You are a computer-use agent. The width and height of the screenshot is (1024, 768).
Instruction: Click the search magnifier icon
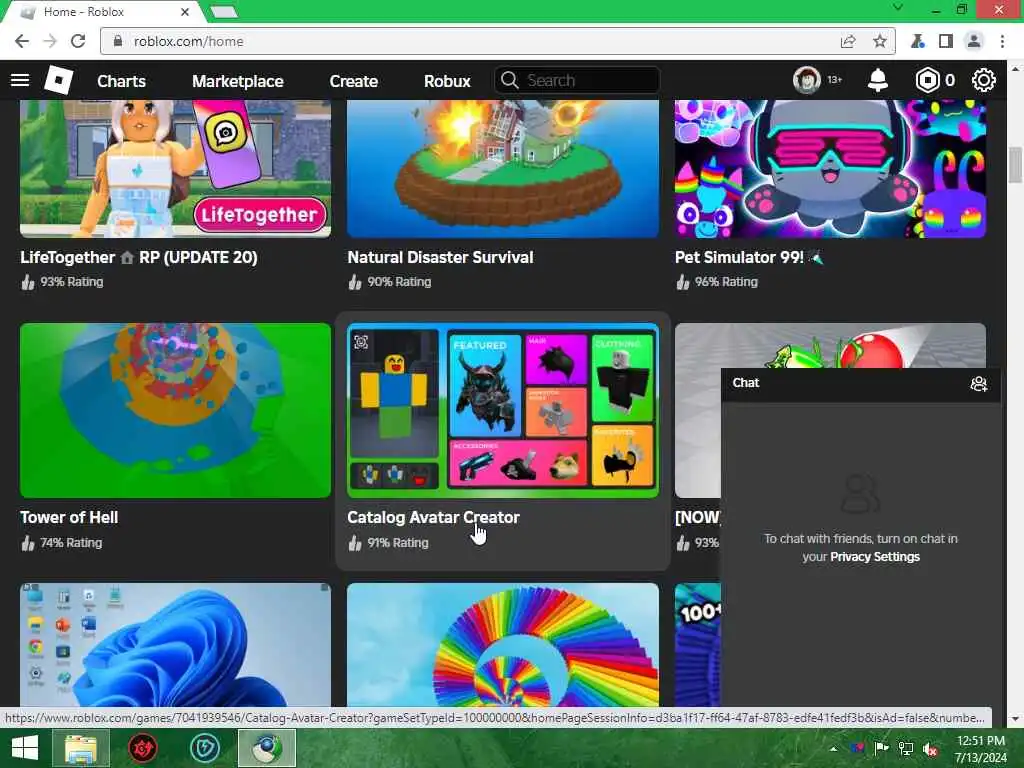(x=509, y=80)
